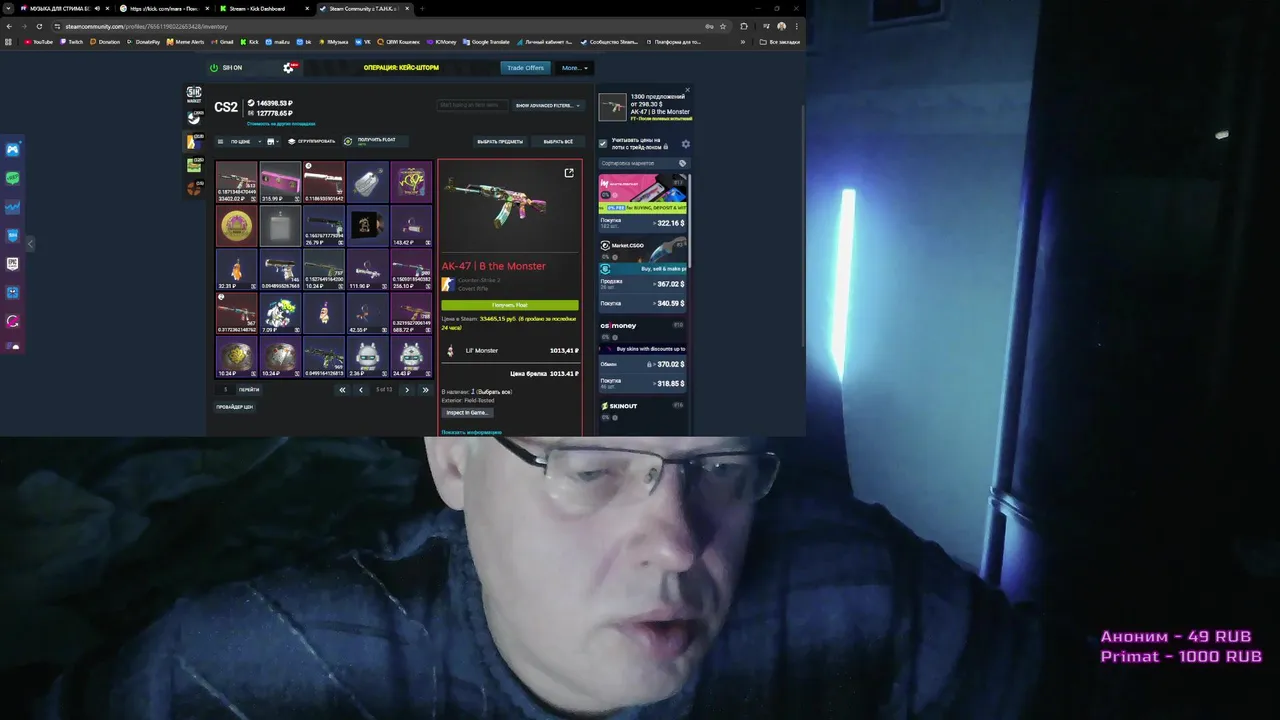Select AK-47 item priced 33402.02 ₽

[237, 182]
